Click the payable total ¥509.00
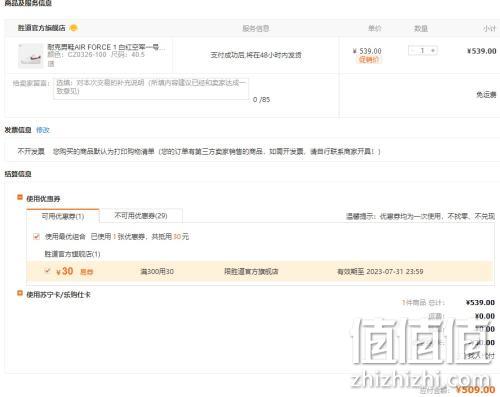 [475, 389]
